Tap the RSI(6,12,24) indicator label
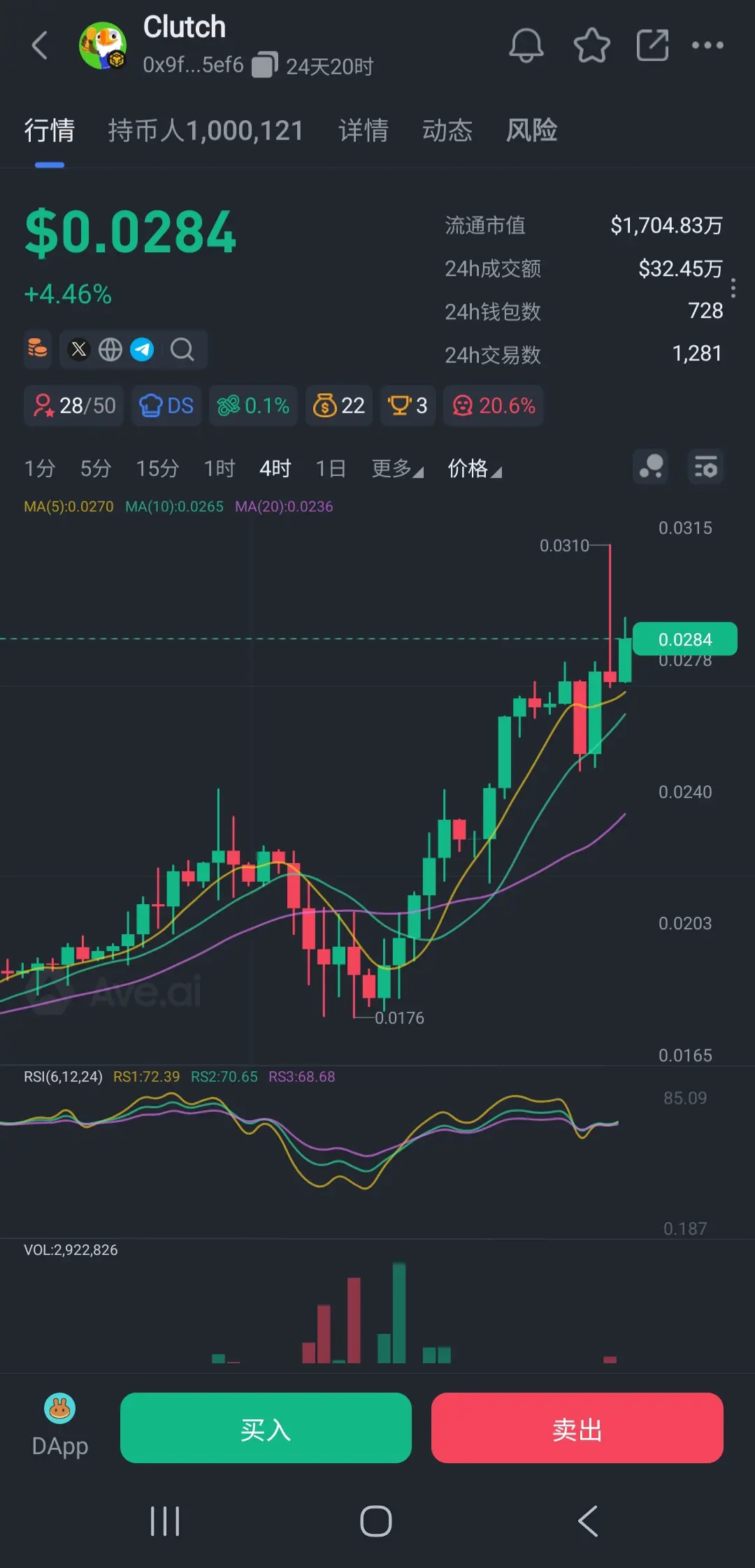755x1568 pixels. pos(63,1077)
